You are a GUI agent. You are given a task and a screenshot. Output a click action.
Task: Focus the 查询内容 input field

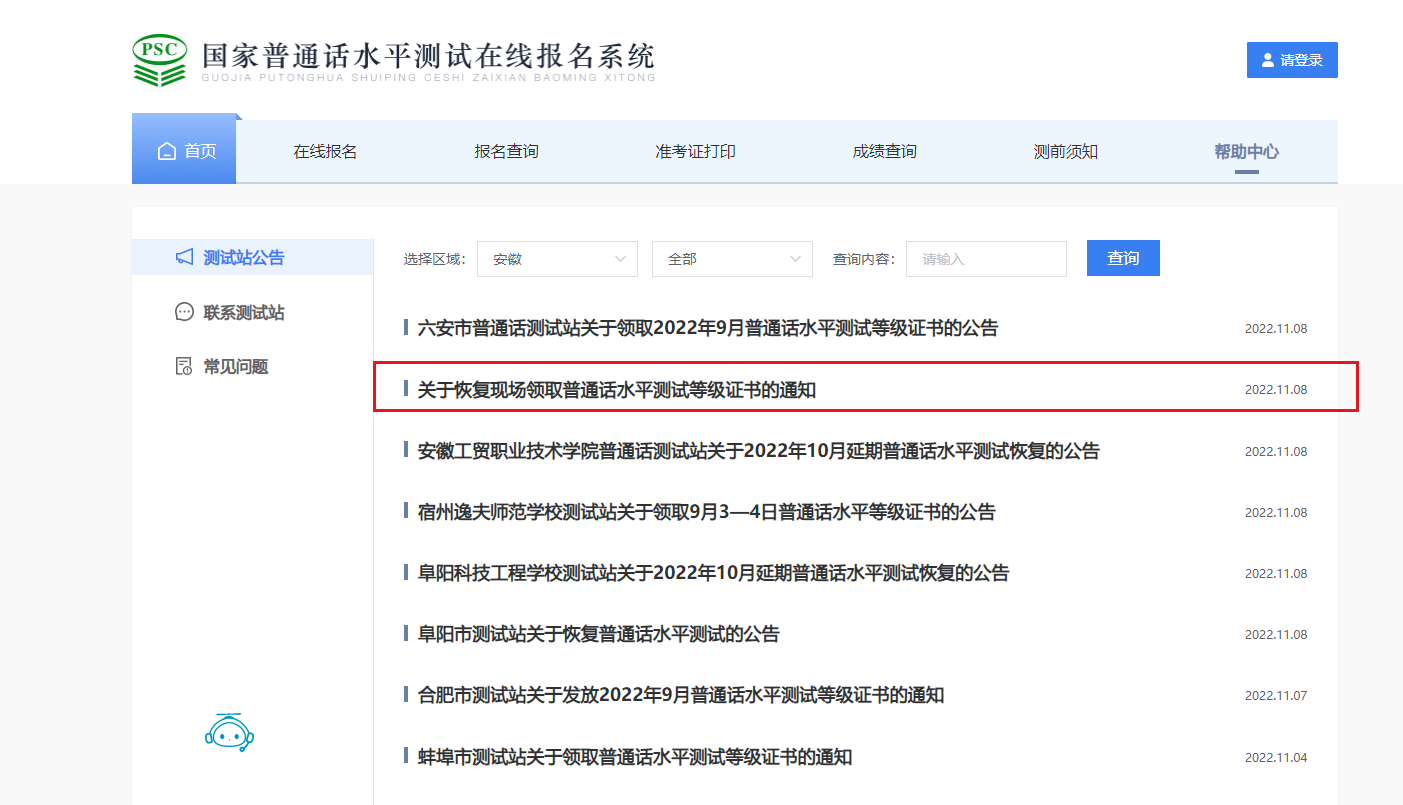(x=986, y=259)
